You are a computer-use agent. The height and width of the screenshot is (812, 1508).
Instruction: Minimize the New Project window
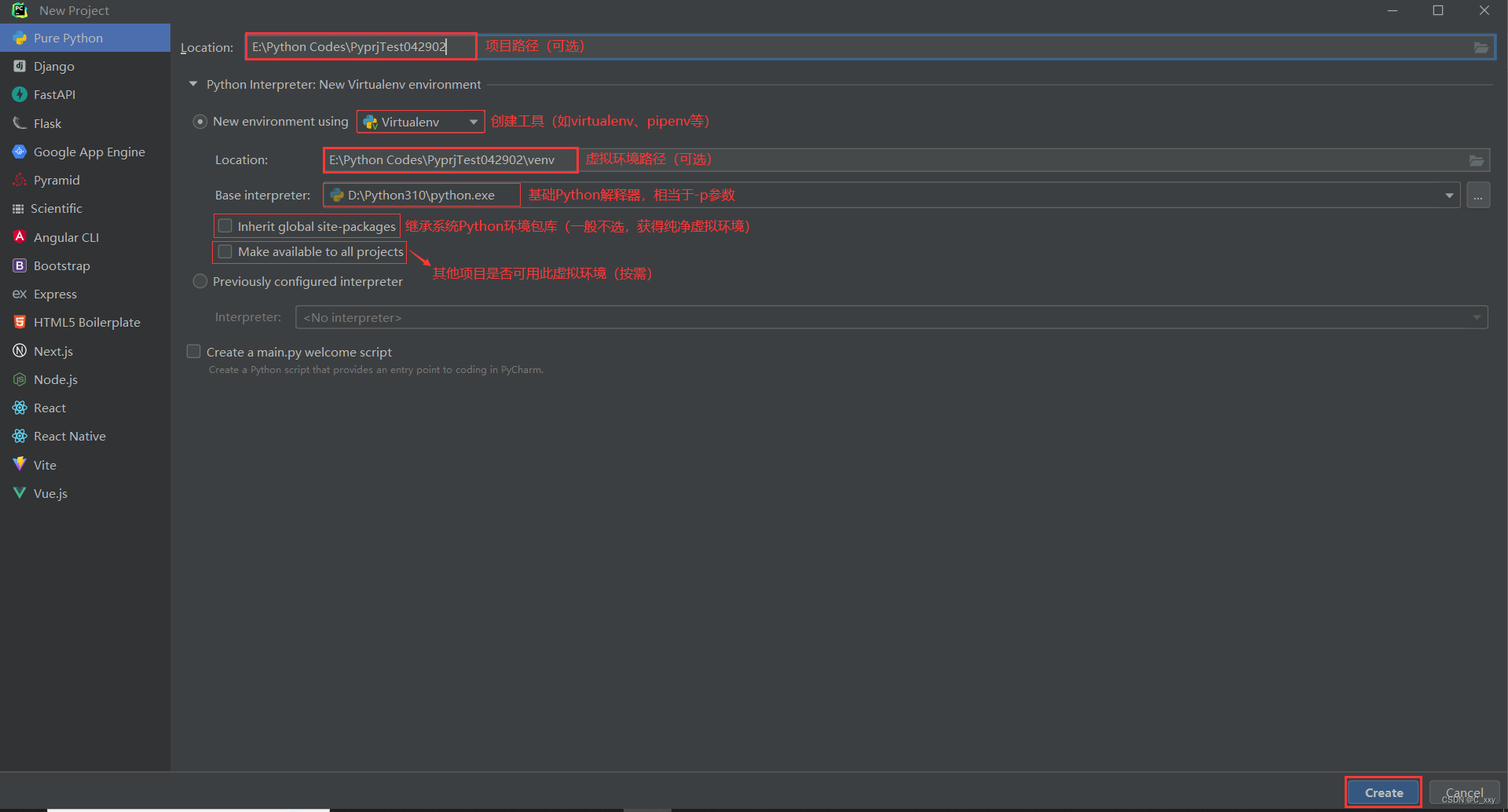[1393, 10]
